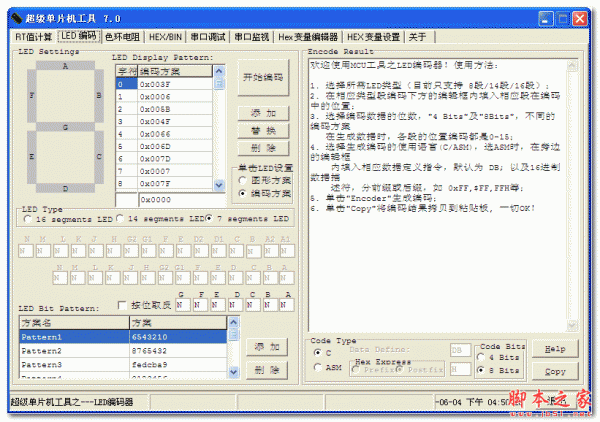Toggle segment D of LED display
Image resolution: width=600 pixels, height=422 pixels.
65,188
